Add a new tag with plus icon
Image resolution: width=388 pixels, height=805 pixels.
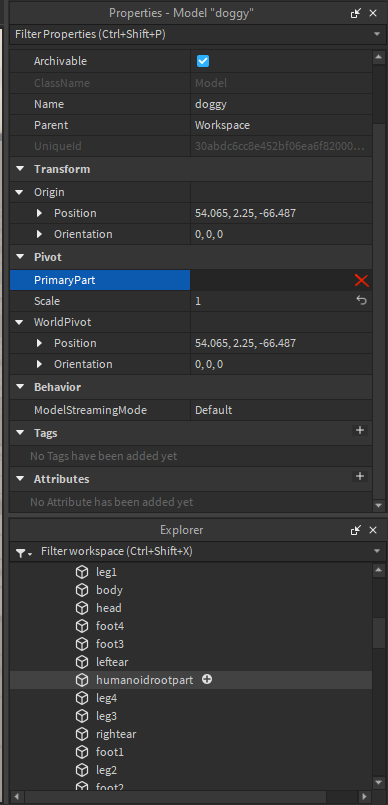tap(360, 430)
